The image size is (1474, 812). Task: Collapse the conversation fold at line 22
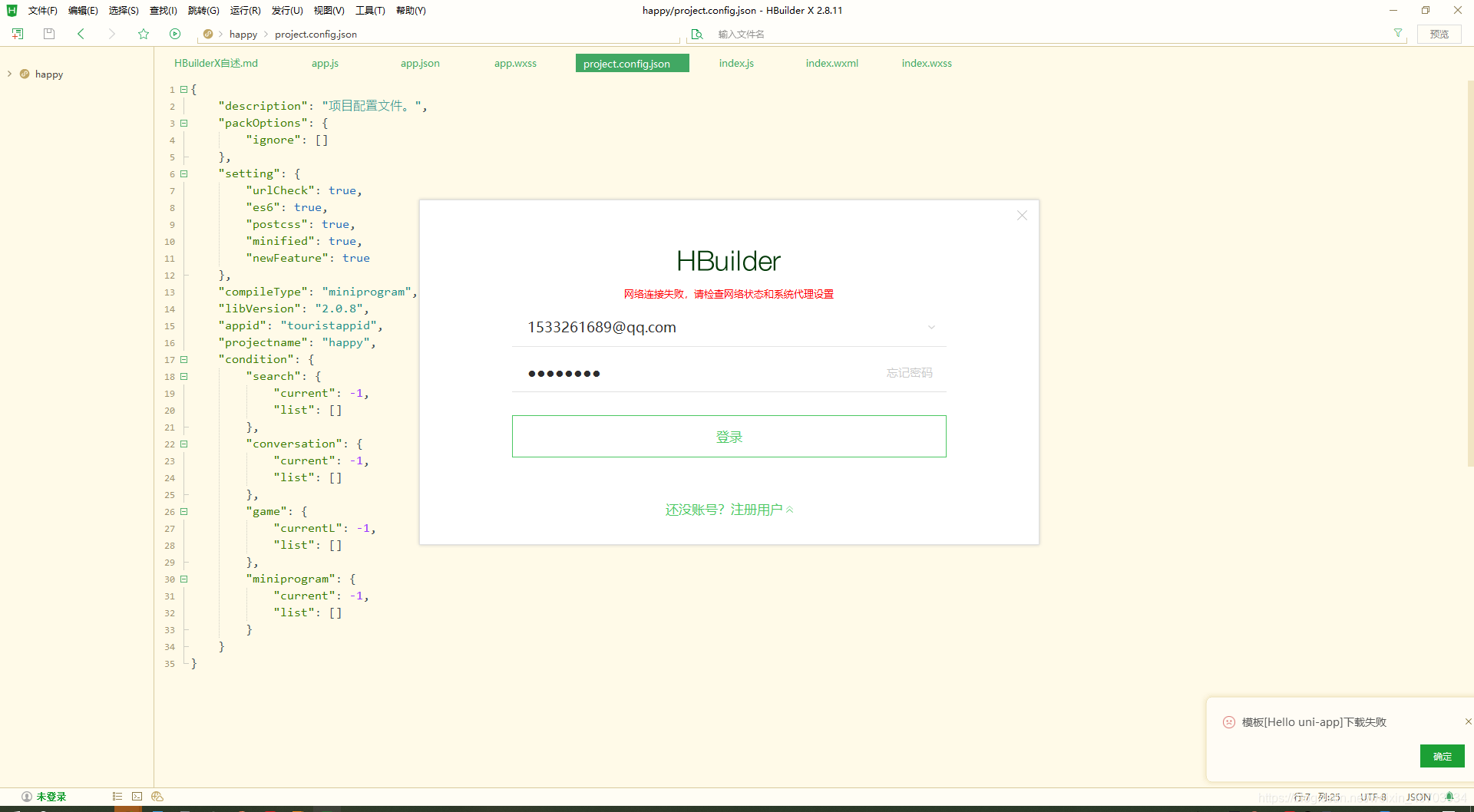point(184,444)
